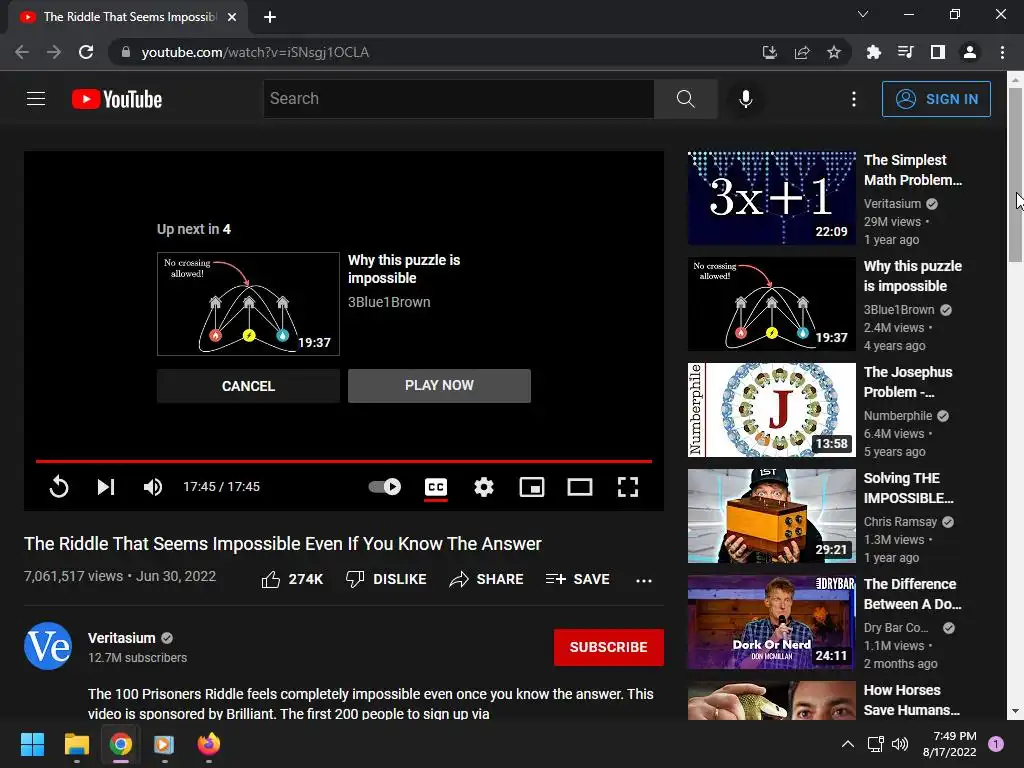Click the address bar URL
The image size is (1024, 768).
pyautogui.click(x=255, y=52)
